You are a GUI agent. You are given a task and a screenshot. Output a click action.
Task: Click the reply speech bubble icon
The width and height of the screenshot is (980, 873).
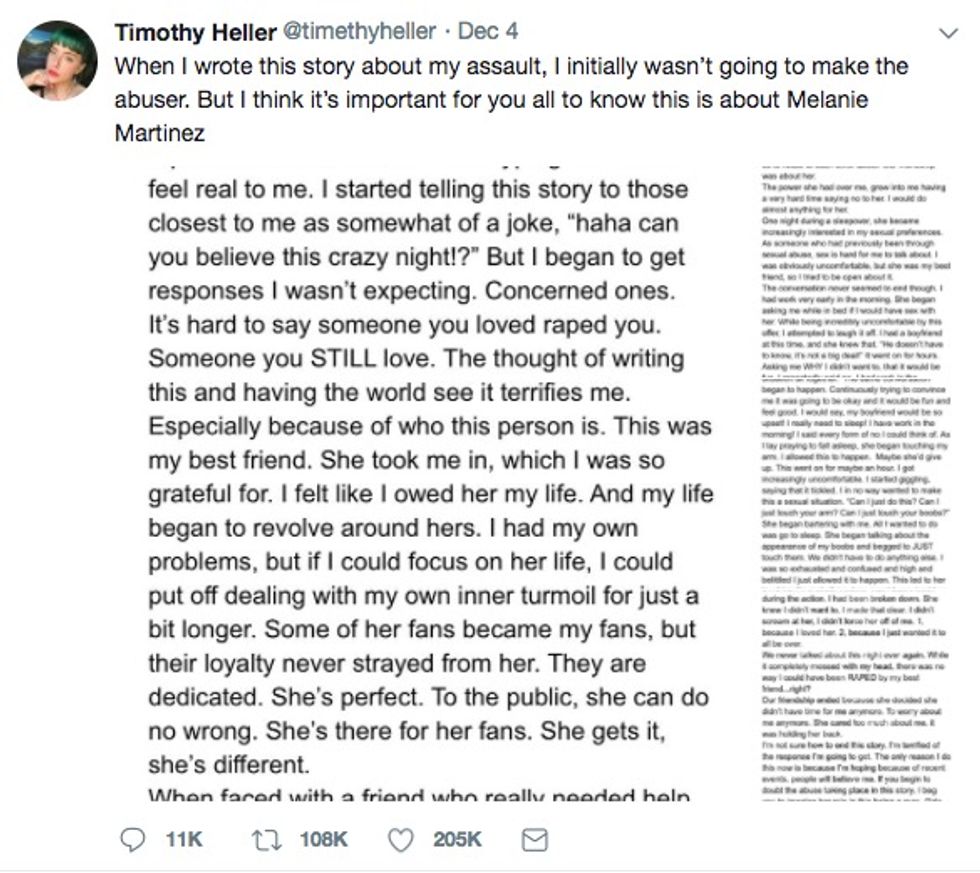(133, 840)
